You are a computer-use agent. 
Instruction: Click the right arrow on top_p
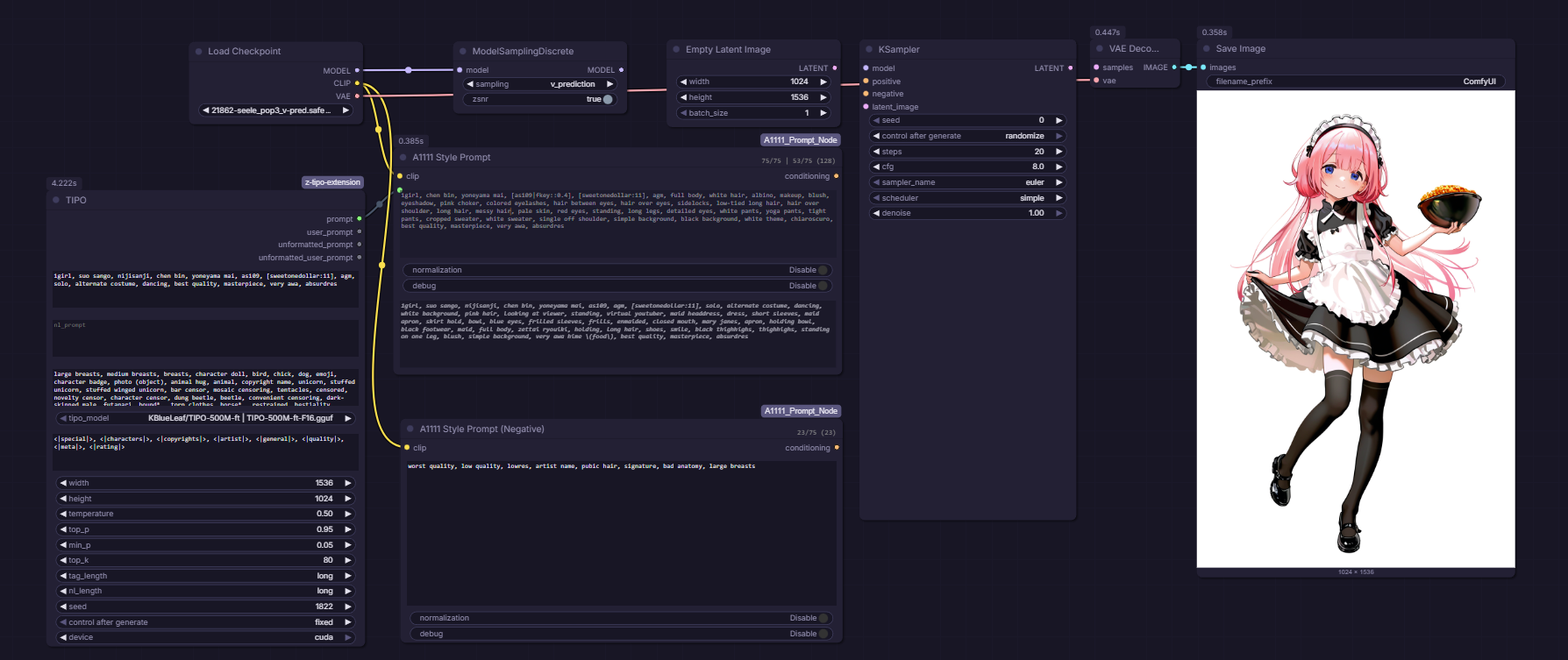348,529
